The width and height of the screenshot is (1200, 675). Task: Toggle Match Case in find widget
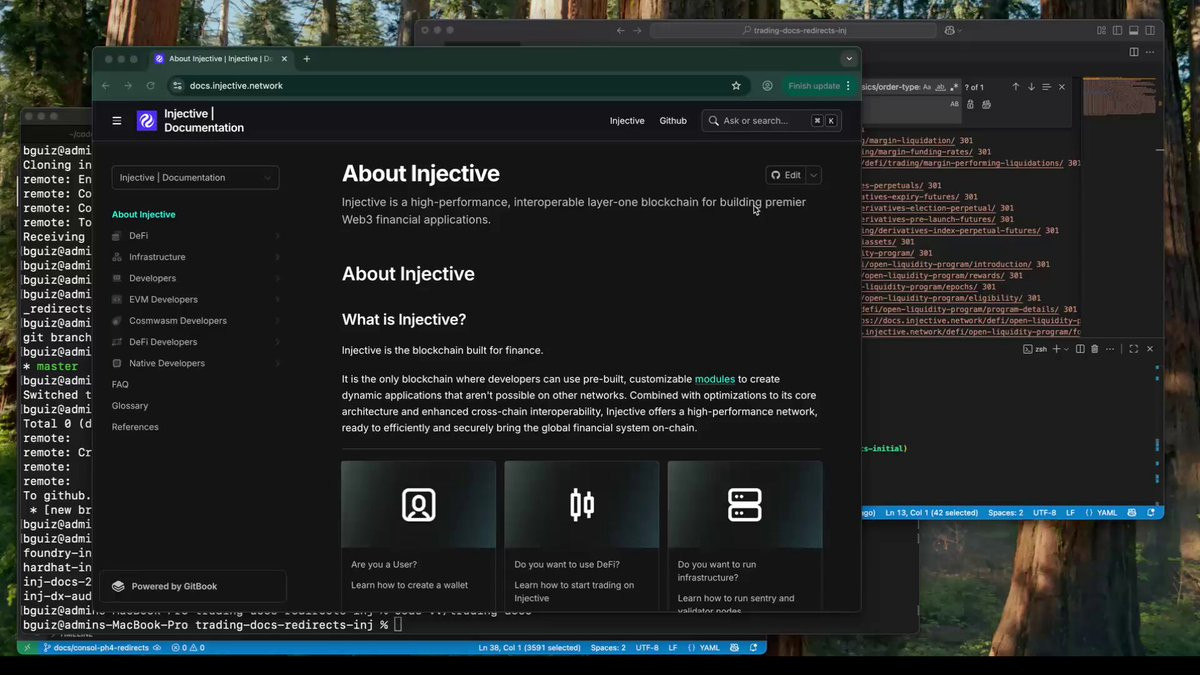(x=927, y=87)
